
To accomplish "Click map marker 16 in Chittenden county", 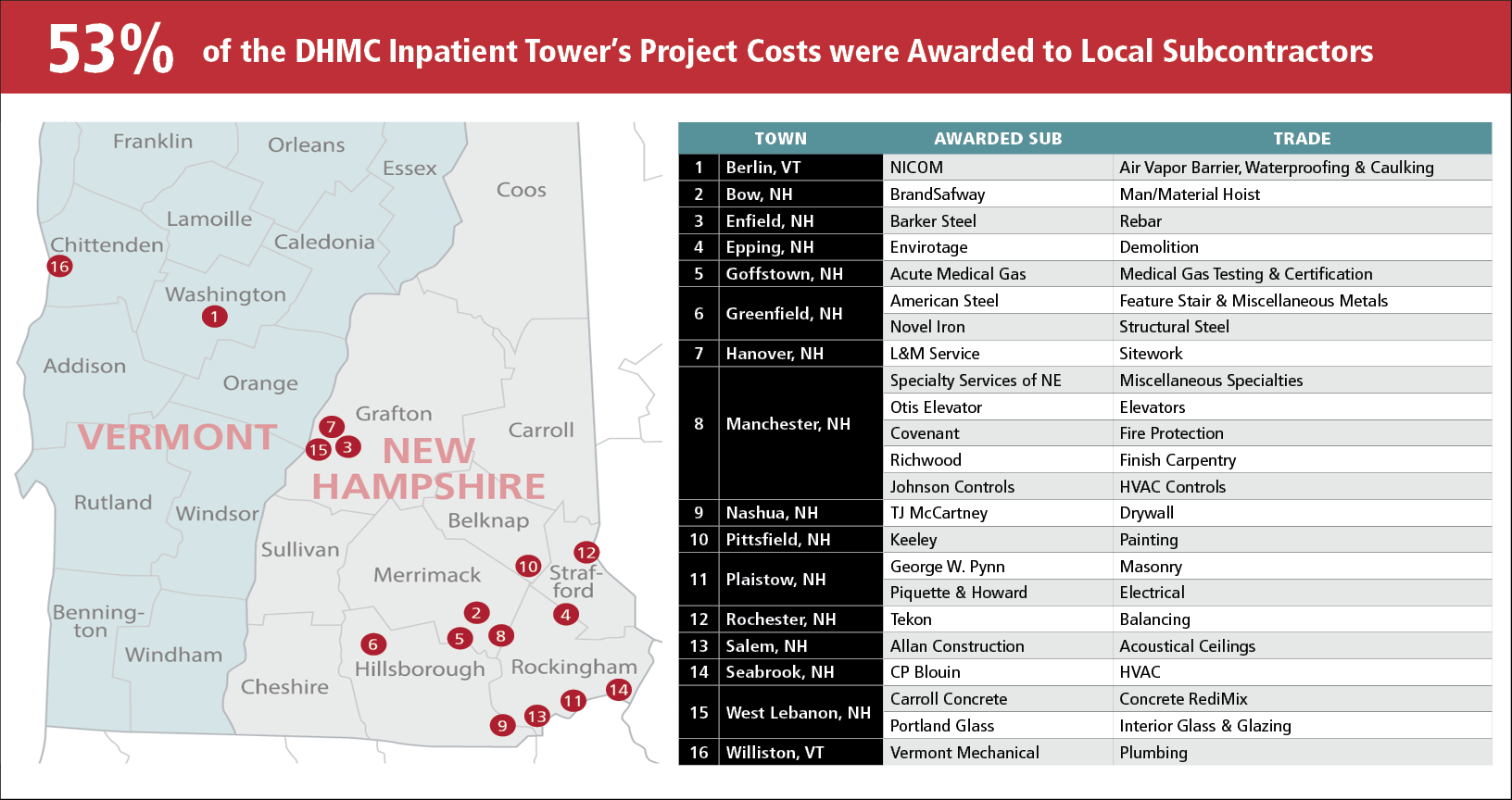I will click(x=59, y=267).
